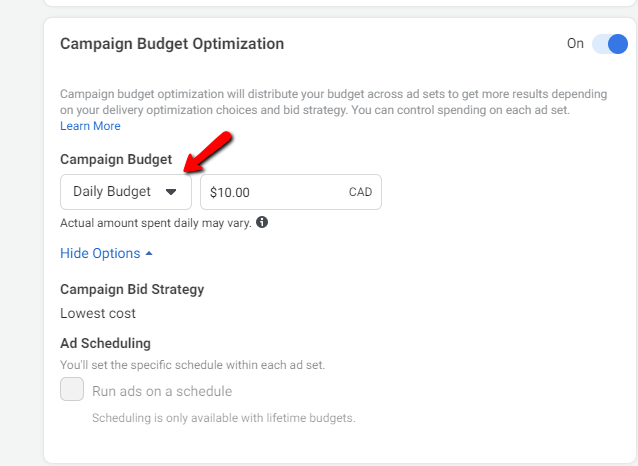Screen dimensions: 638x466
Task: Click the caret arrow in Daily Budget
Action: (x=171, y=191)
